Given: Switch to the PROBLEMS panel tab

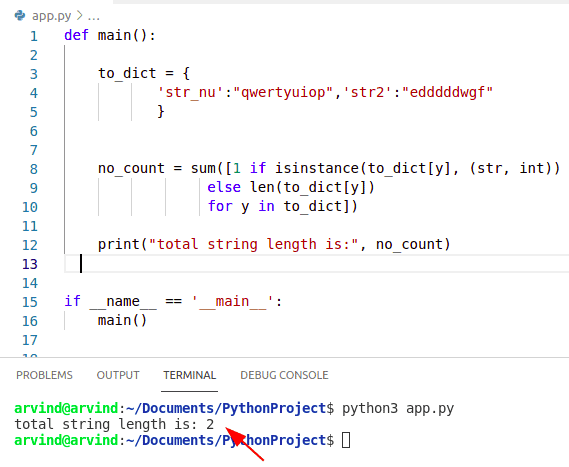Looking at the screenshot, I should [x=44, y=375].
